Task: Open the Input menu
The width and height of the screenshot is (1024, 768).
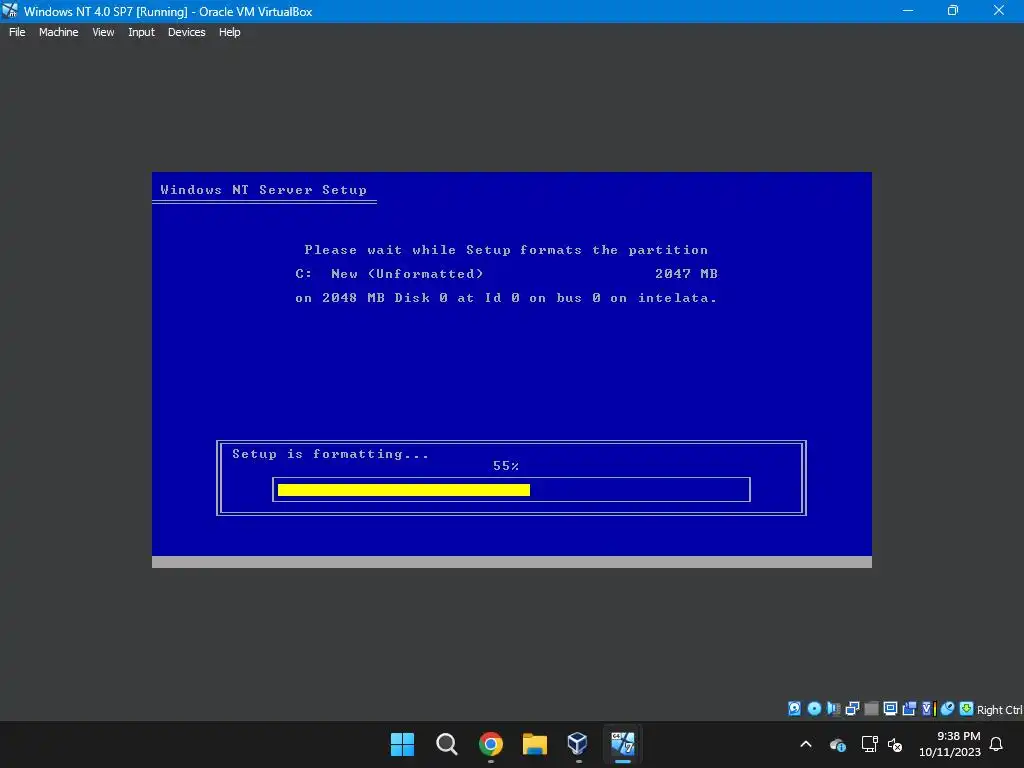Action: (x=141, y=32)
